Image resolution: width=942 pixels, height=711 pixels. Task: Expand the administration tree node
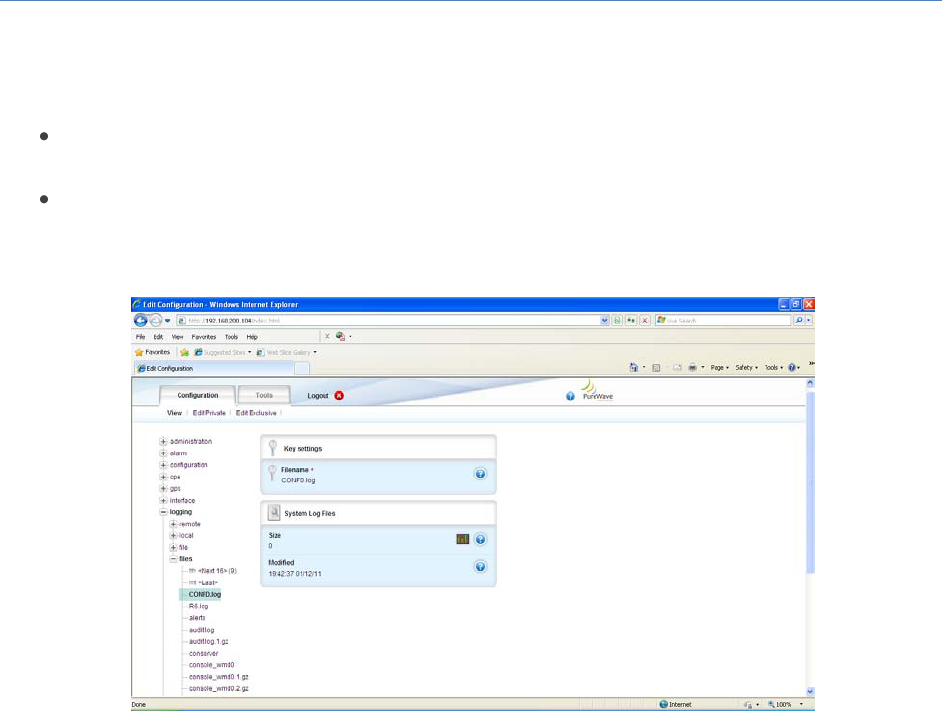pos(163,441)
